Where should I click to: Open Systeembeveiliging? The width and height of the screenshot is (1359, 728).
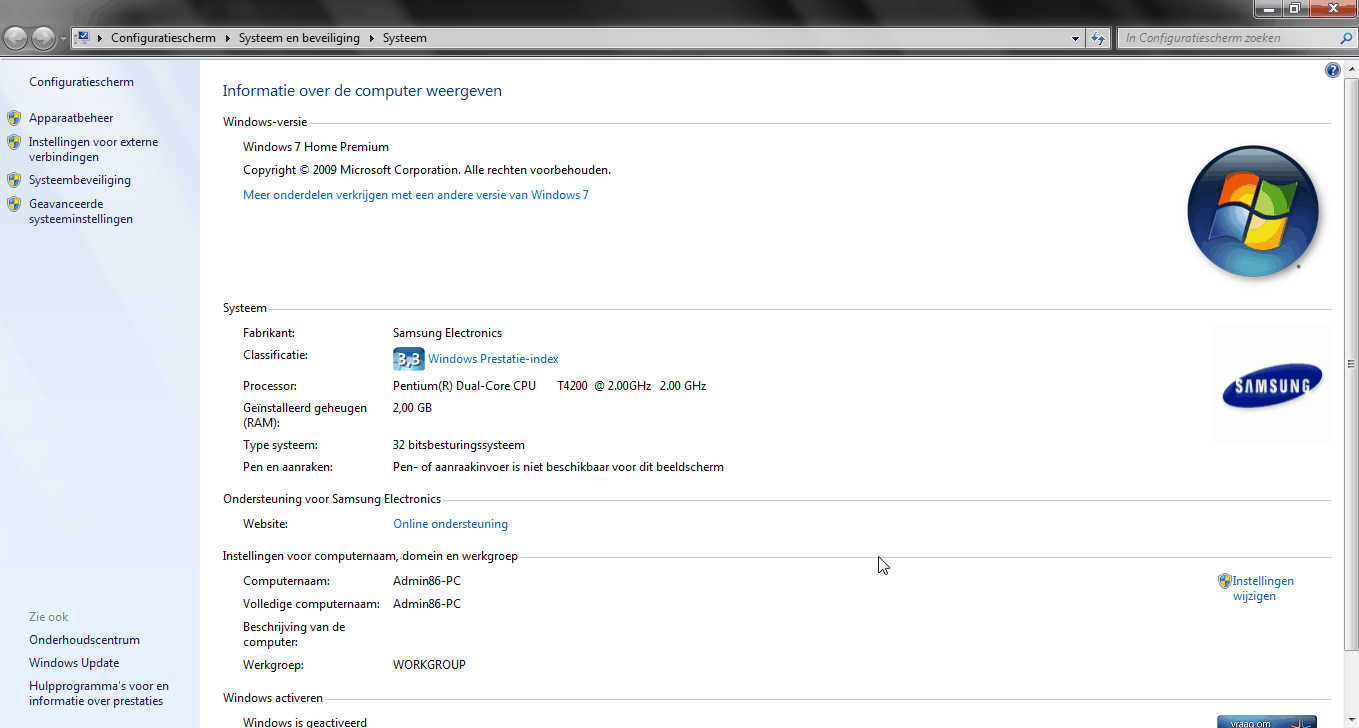[x=80, y=180]
